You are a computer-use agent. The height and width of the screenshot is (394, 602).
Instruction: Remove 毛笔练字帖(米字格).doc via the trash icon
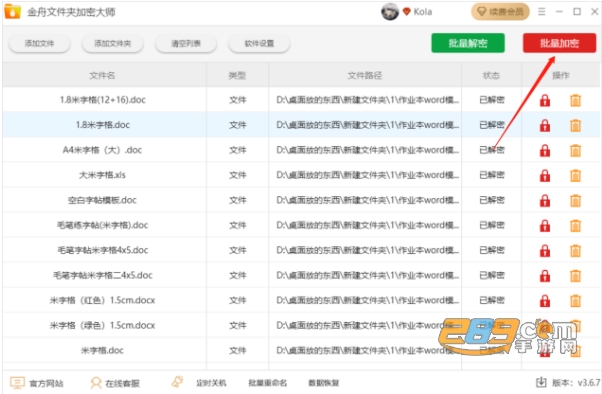click(x=575, y=225)
